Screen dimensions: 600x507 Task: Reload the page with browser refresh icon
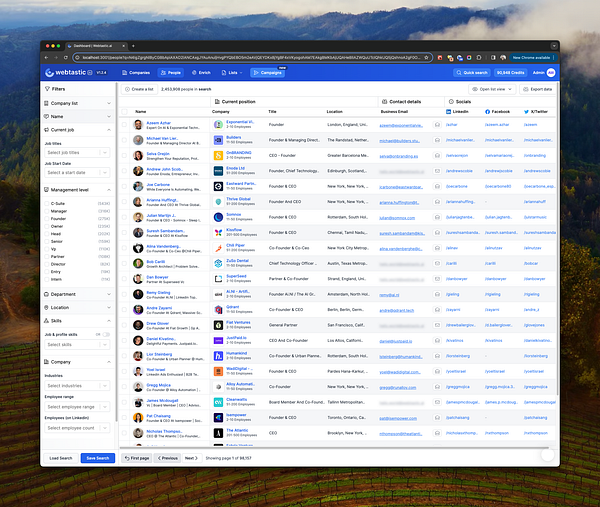(x=65, y=57)
